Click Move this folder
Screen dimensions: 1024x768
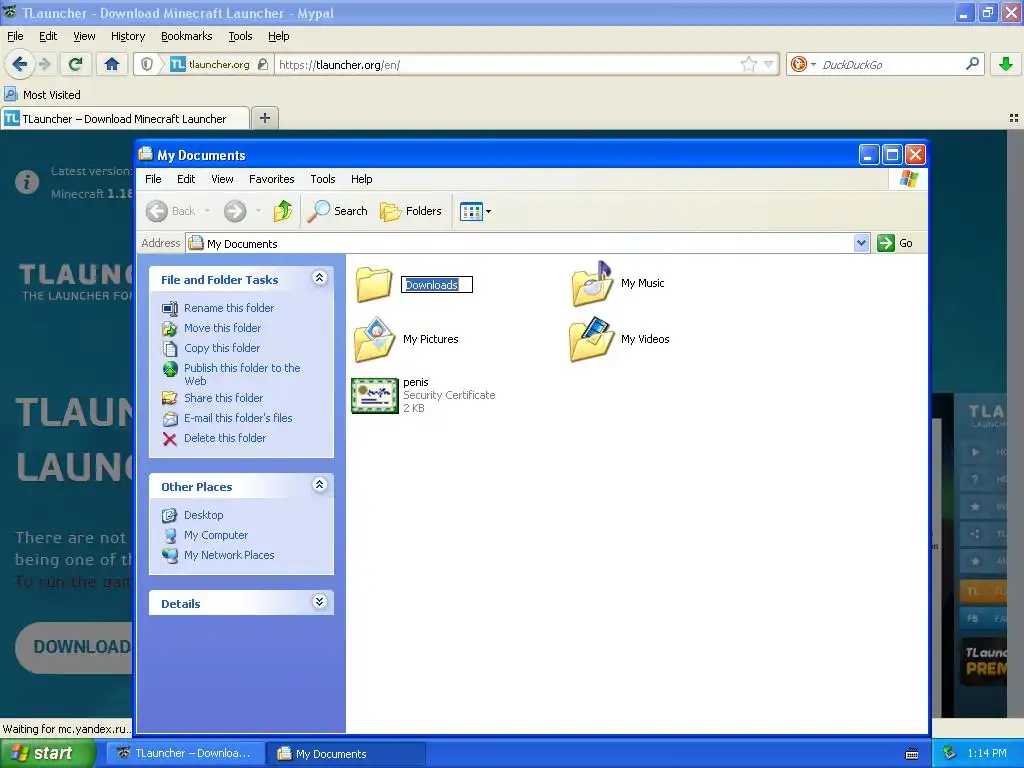[x=222, y=328]
